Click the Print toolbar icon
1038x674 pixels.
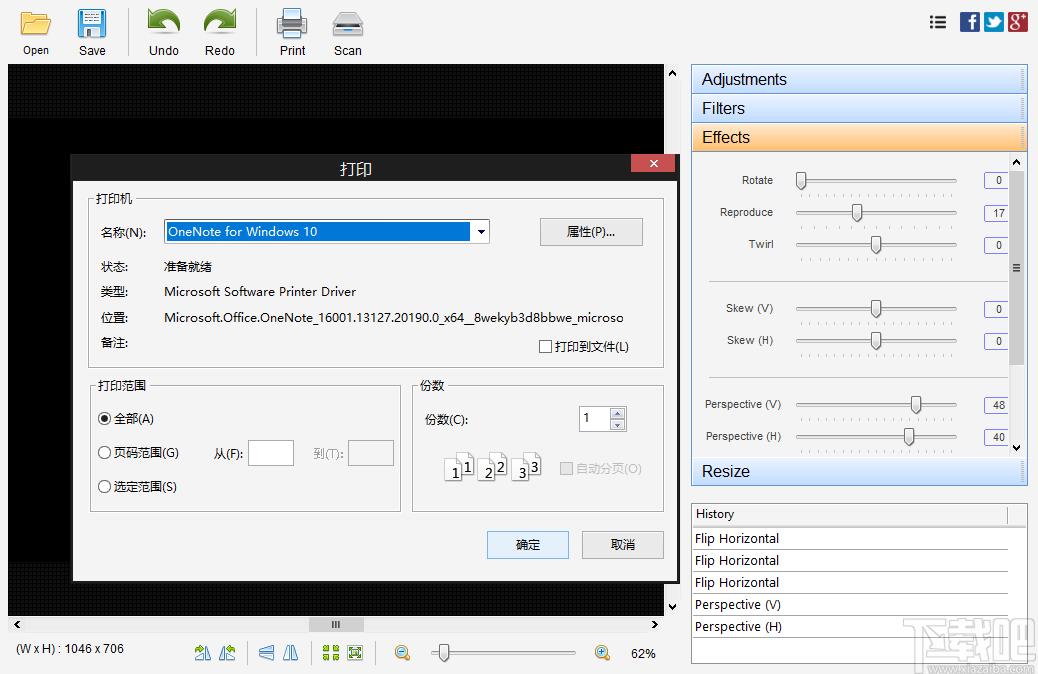[x=292, y=24]
